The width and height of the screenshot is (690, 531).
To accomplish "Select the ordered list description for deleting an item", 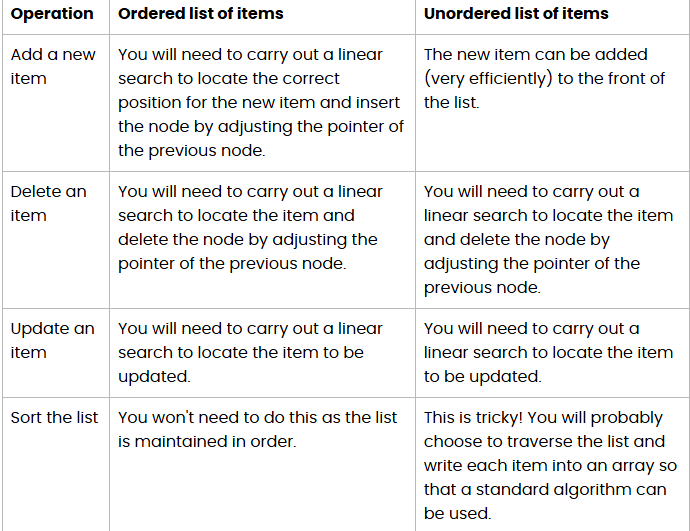I will point(250,227).
